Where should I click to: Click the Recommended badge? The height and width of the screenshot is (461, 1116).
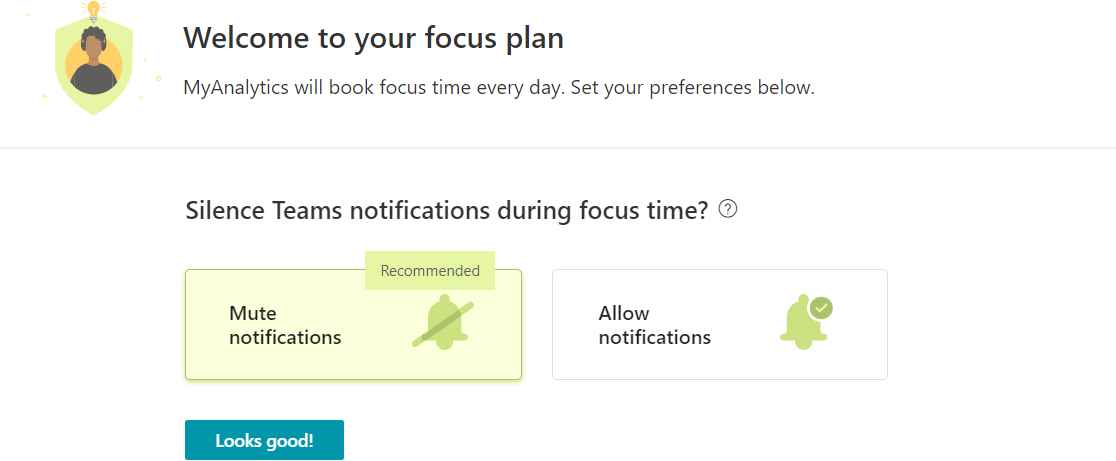pos(430,271)
